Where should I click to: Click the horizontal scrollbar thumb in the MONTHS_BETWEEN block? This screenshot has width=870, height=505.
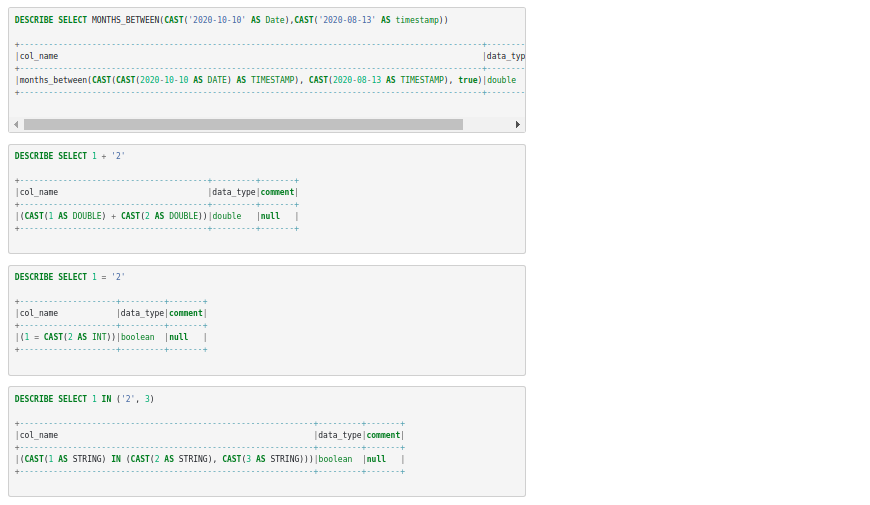coord(243,124)
